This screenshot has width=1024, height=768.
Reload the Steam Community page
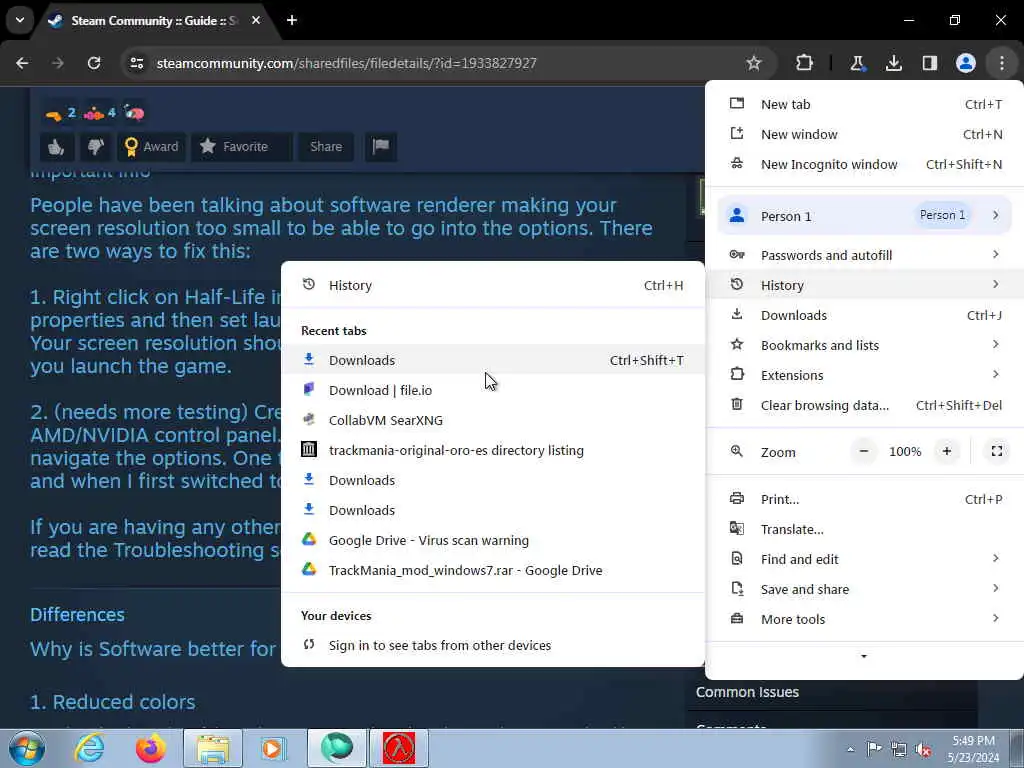click(94, 63)
